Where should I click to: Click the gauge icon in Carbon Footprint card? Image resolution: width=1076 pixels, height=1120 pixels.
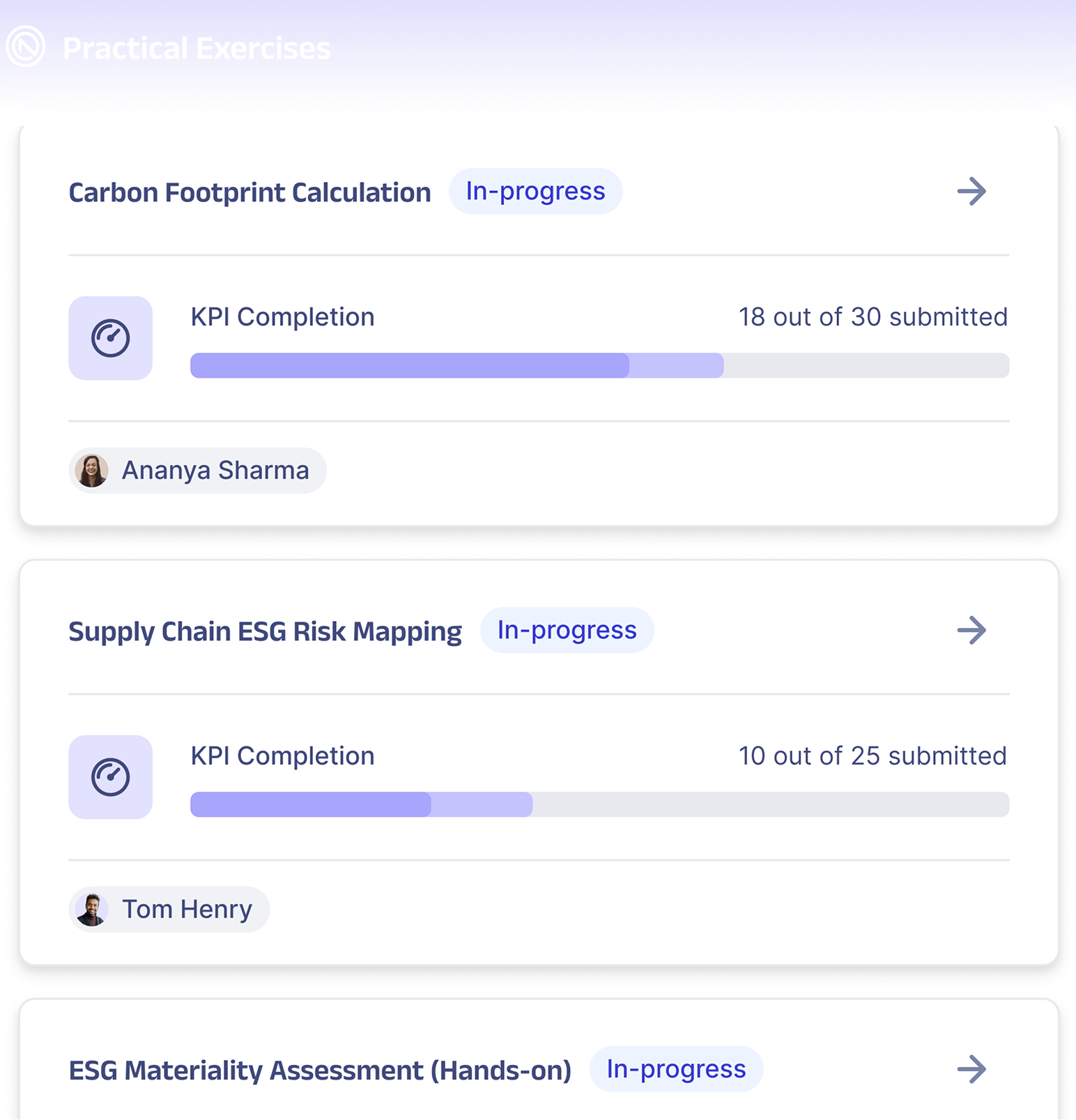click(111, 338)
